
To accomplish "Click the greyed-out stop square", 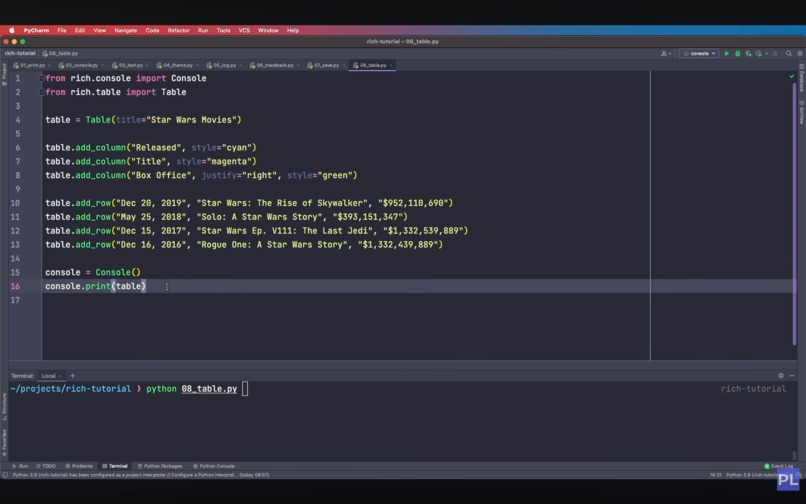I will [775, 53].
